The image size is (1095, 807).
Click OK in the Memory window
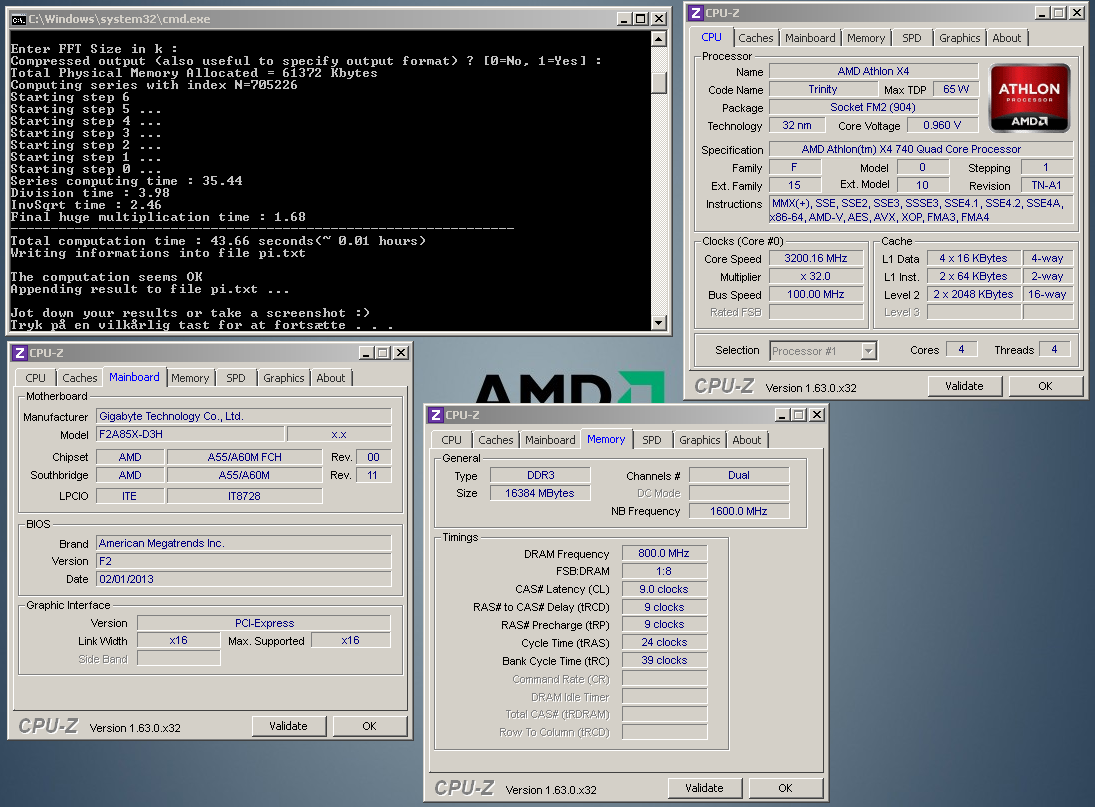point(785,788)
